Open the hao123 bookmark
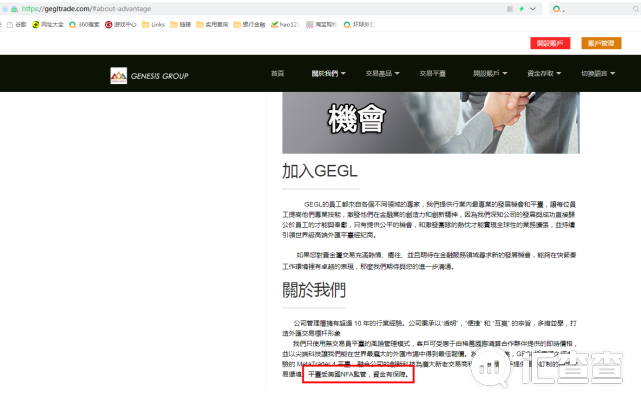 [285, 25]
